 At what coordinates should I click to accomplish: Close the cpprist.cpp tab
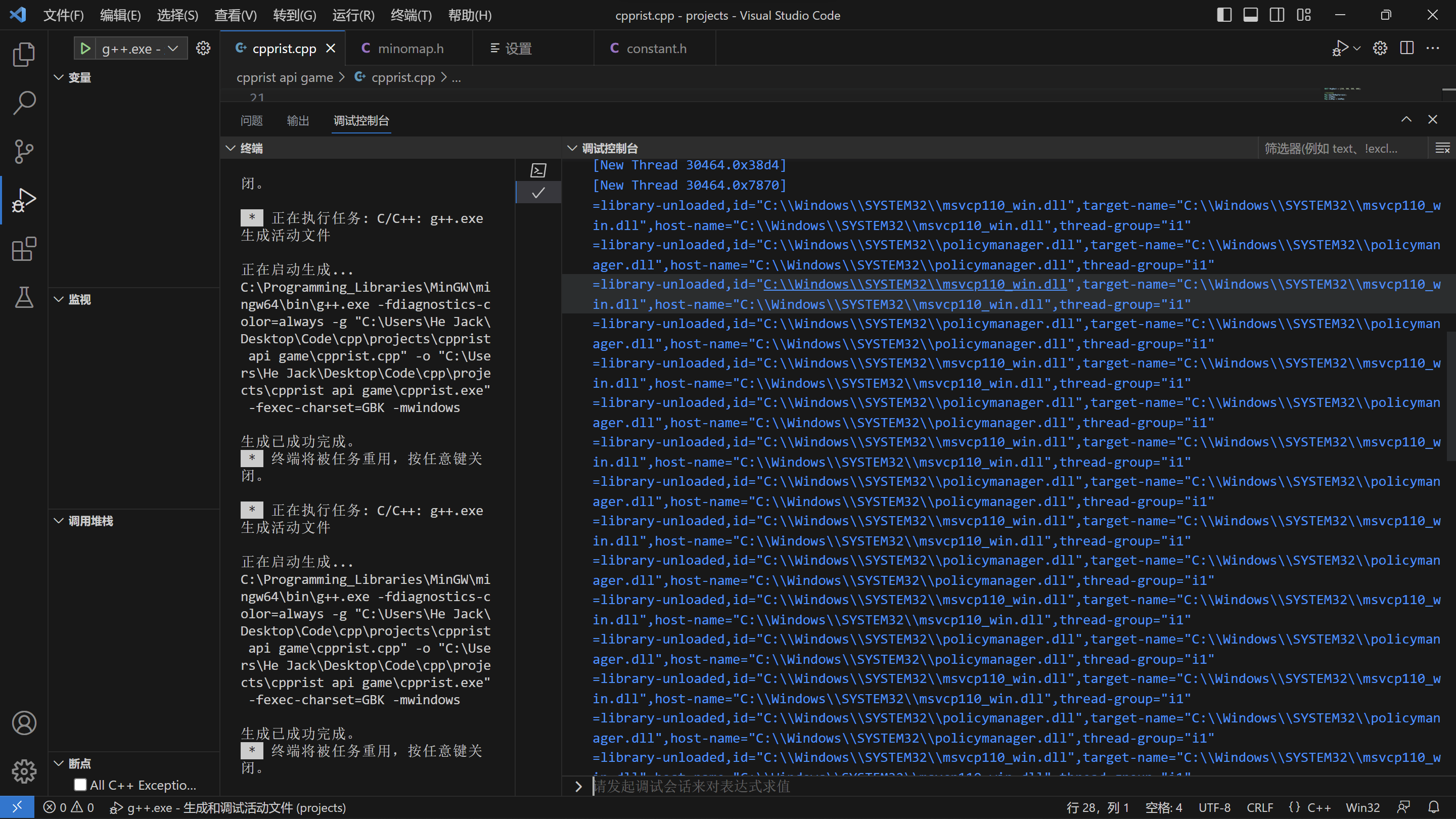click(x=331, y=49)
